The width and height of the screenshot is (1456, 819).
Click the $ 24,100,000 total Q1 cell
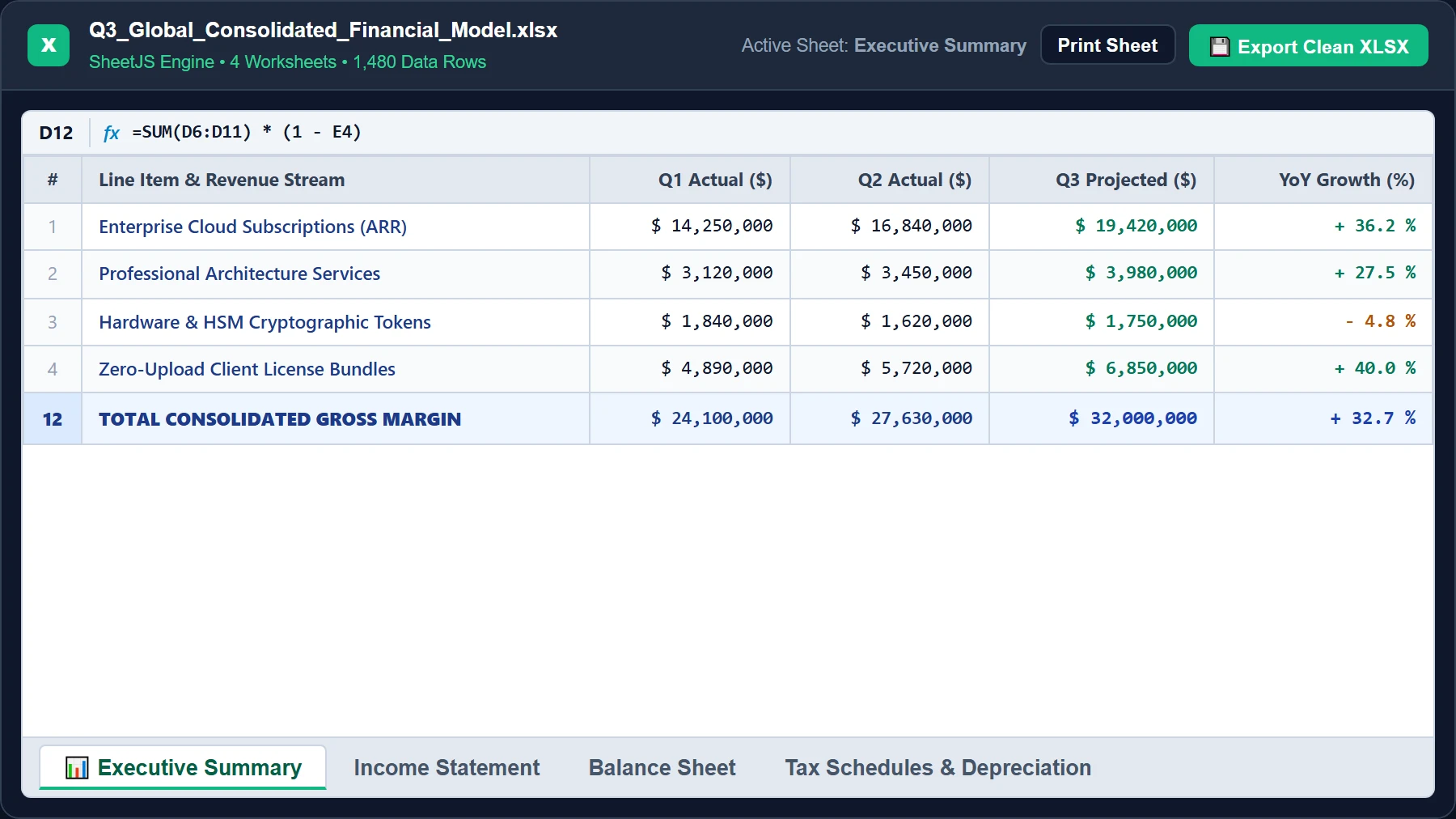click(x=690, y=419)
